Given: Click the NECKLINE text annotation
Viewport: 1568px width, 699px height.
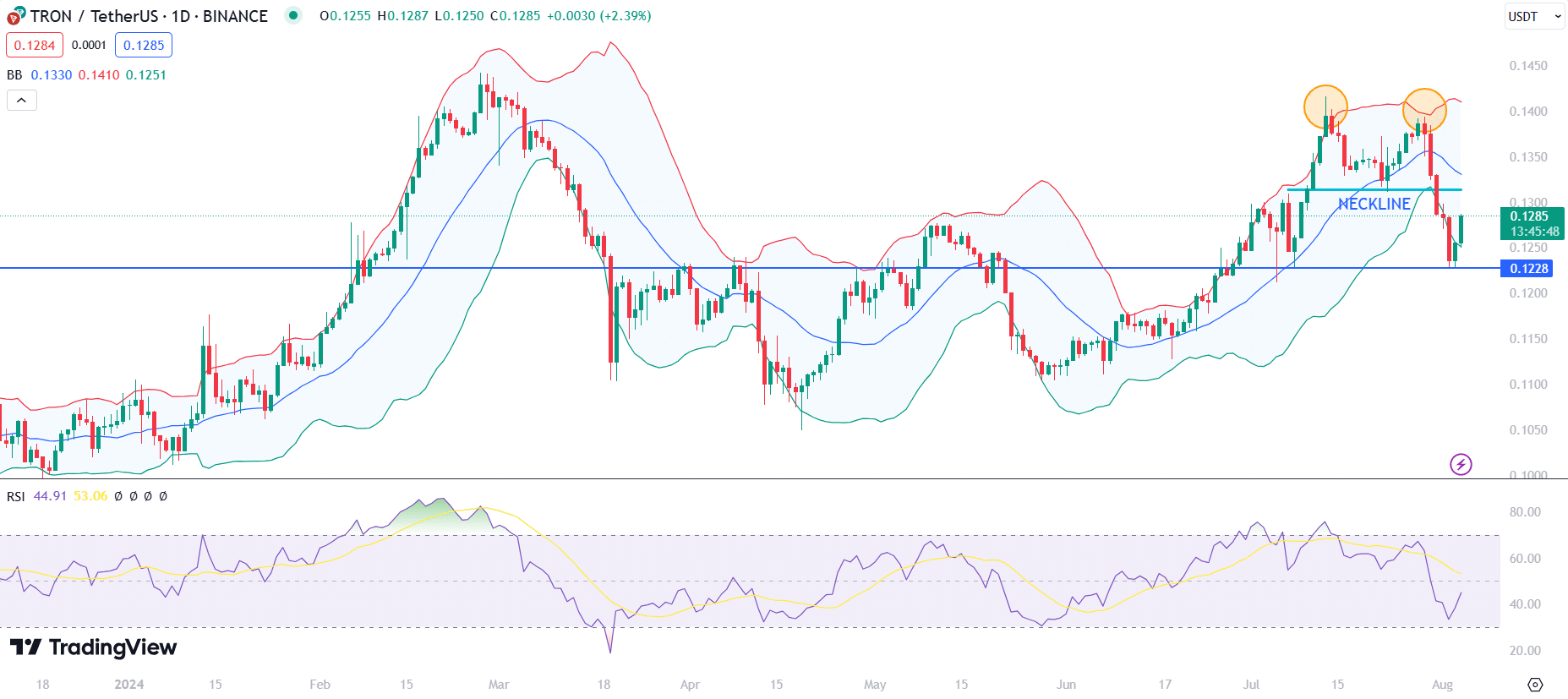Looking at the screenshot, I should [x=1374, y=204].
